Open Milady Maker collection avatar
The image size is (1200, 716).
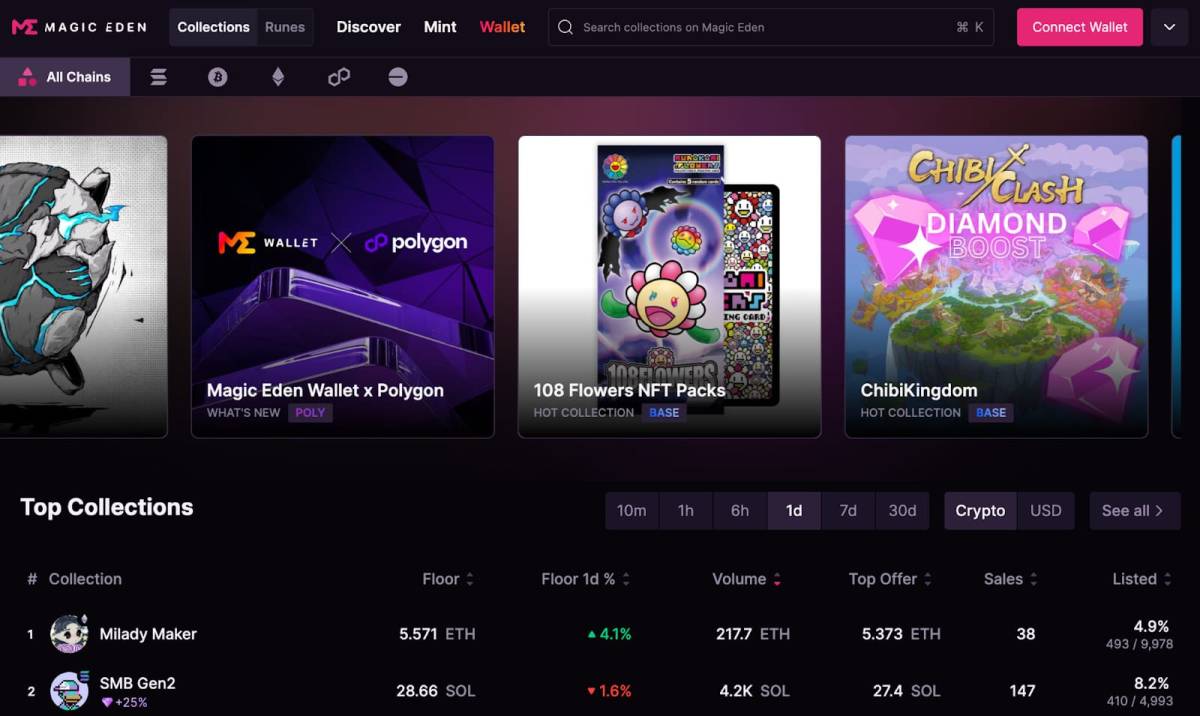pos(69,634)
